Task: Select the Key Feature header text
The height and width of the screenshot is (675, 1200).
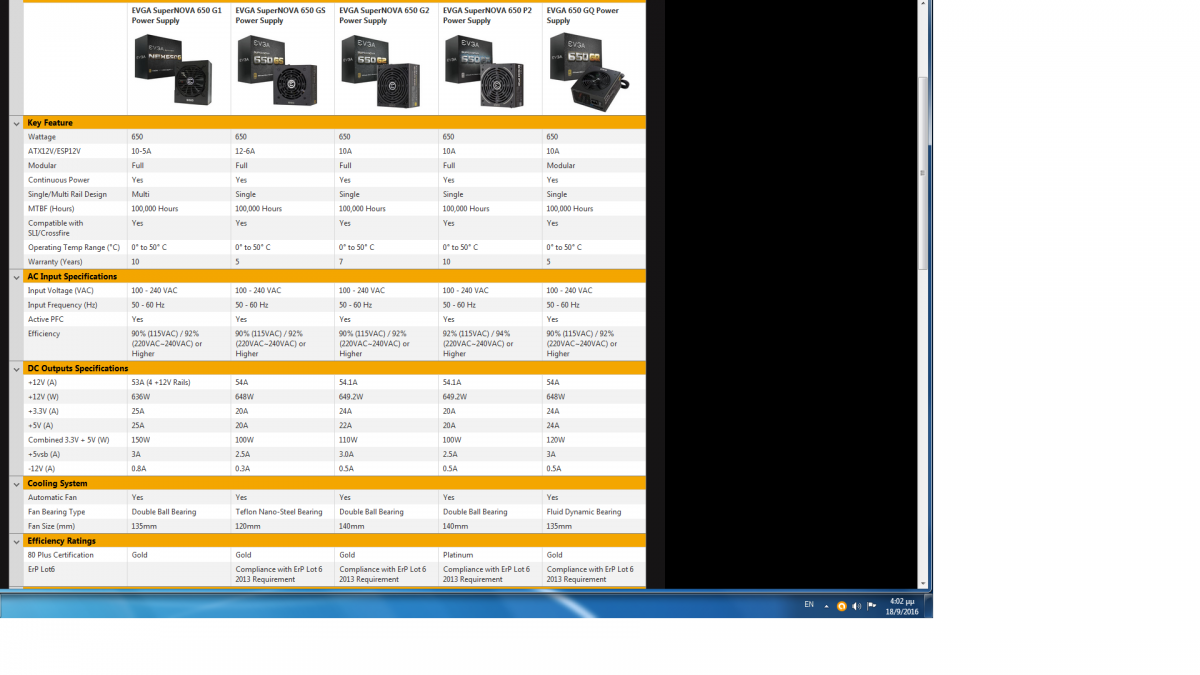Action: coord(50,123)
